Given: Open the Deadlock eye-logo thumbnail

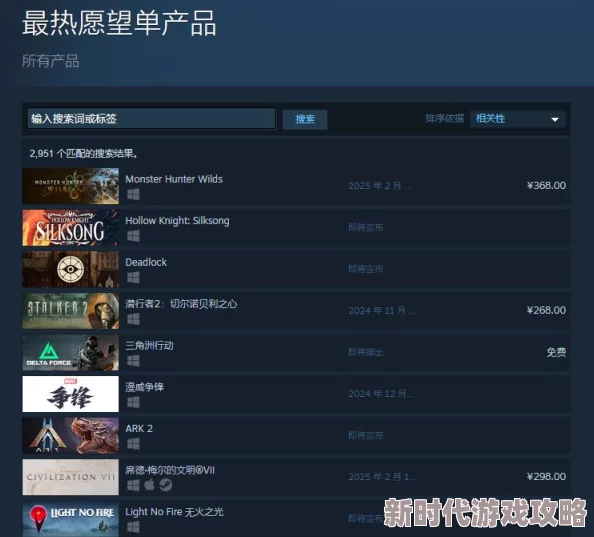Looking at the screenshot, I should pos(70,269).
